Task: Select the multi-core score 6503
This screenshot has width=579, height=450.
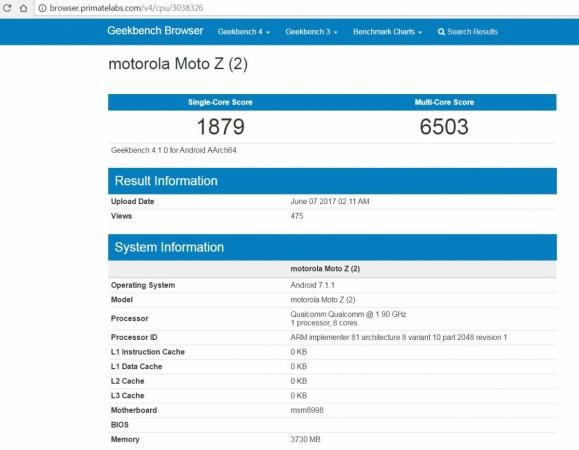Action: coord(444,127)
